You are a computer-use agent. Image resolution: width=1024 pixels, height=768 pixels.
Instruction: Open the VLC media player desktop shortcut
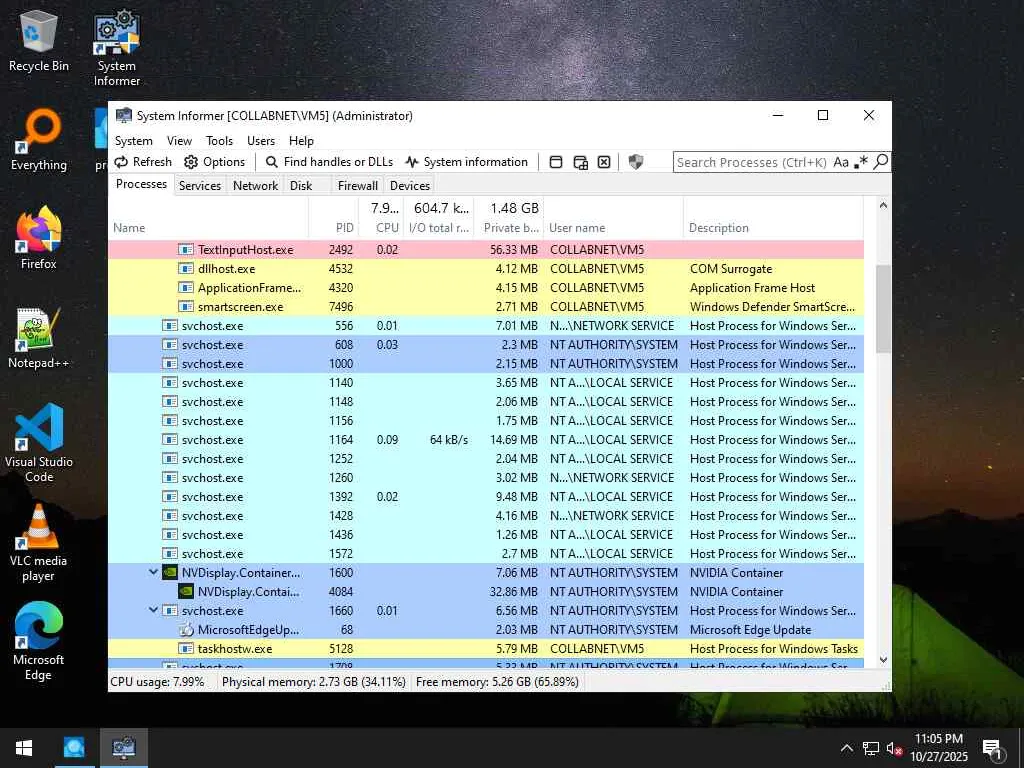pyautogui.click(x=39, y=543)
